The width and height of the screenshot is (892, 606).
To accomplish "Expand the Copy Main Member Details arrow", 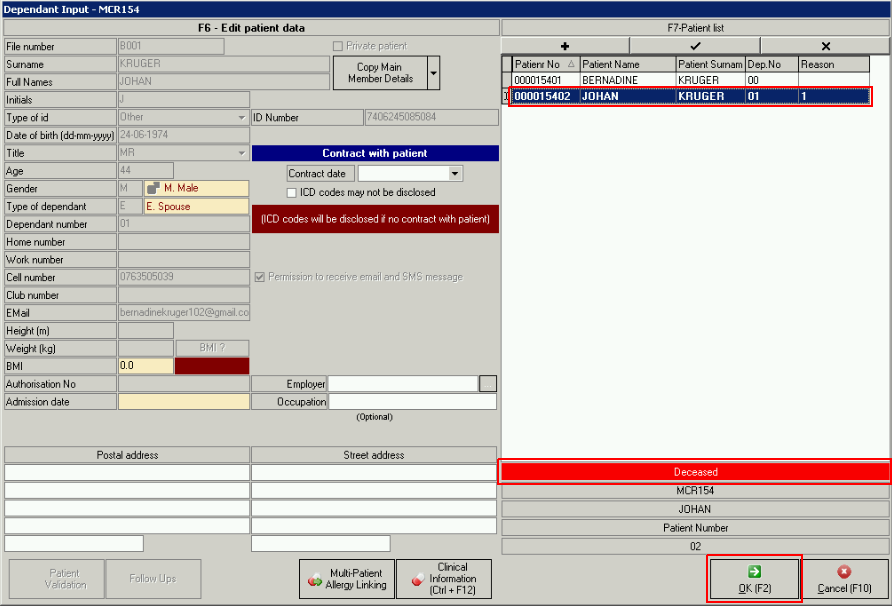I will coord(433,73).
